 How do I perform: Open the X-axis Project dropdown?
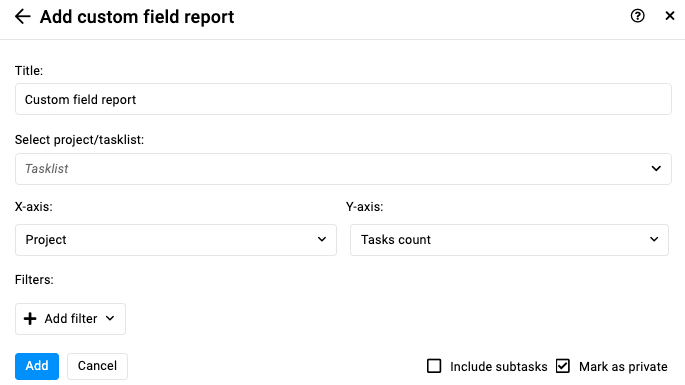[x=176, y=240]
